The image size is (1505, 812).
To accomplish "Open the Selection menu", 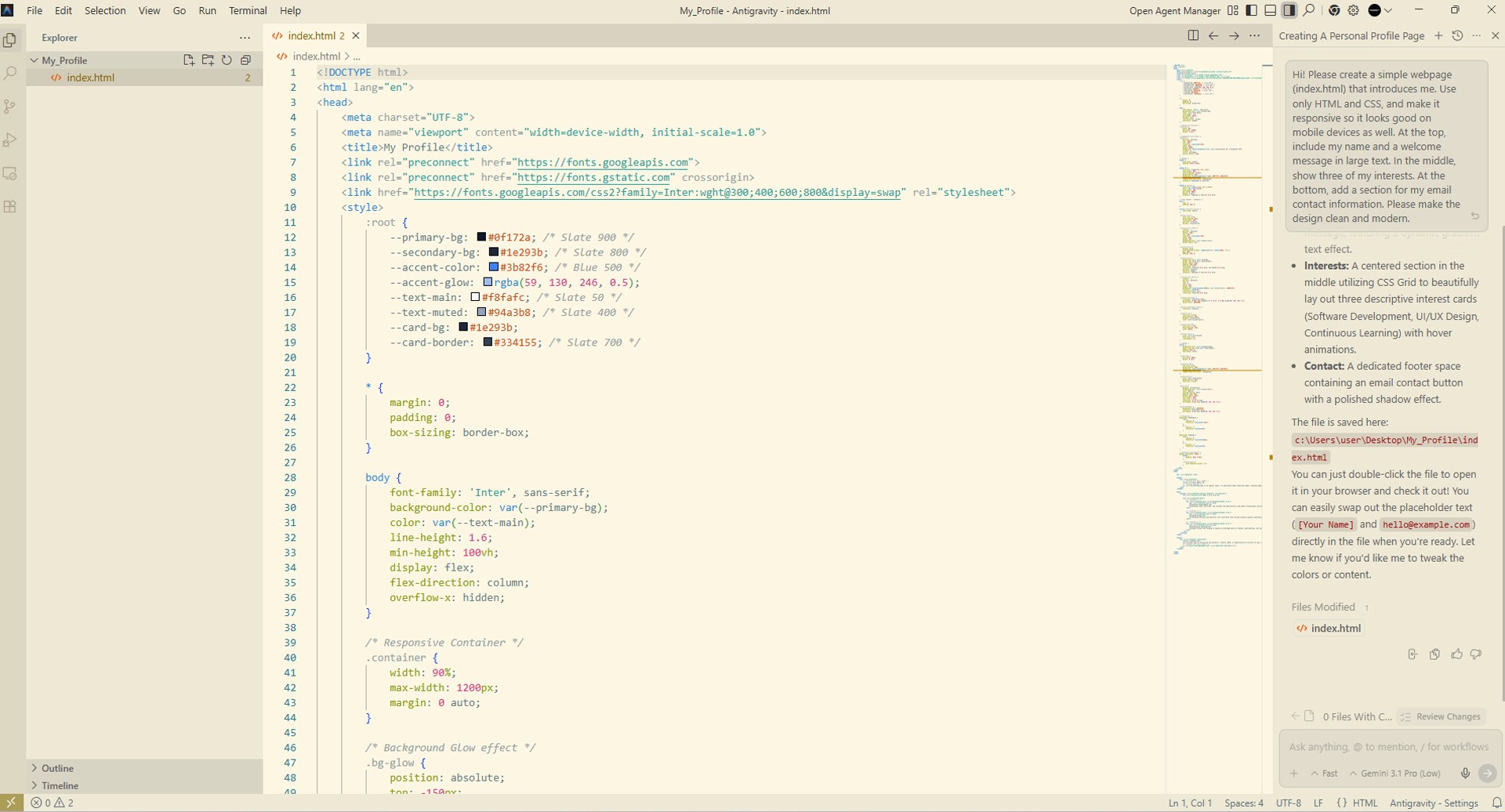I will click(105, 11).
